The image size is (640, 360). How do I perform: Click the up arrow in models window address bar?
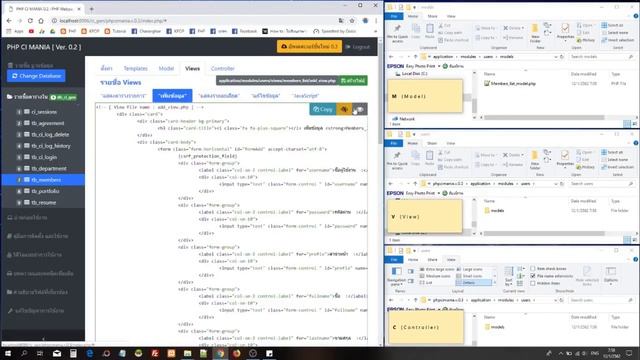tap(415, 57)
